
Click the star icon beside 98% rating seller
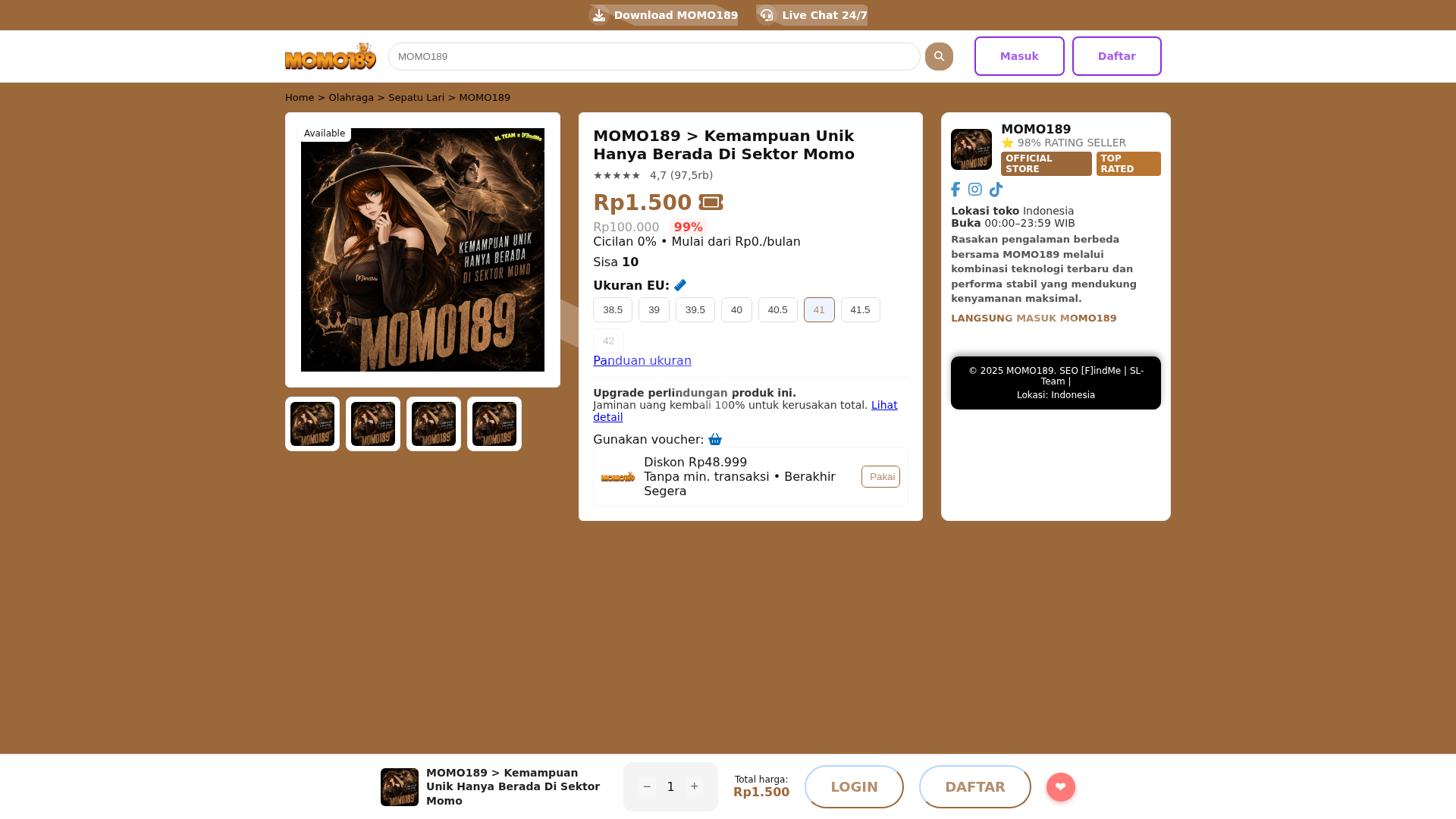[x=1008, y=143]
